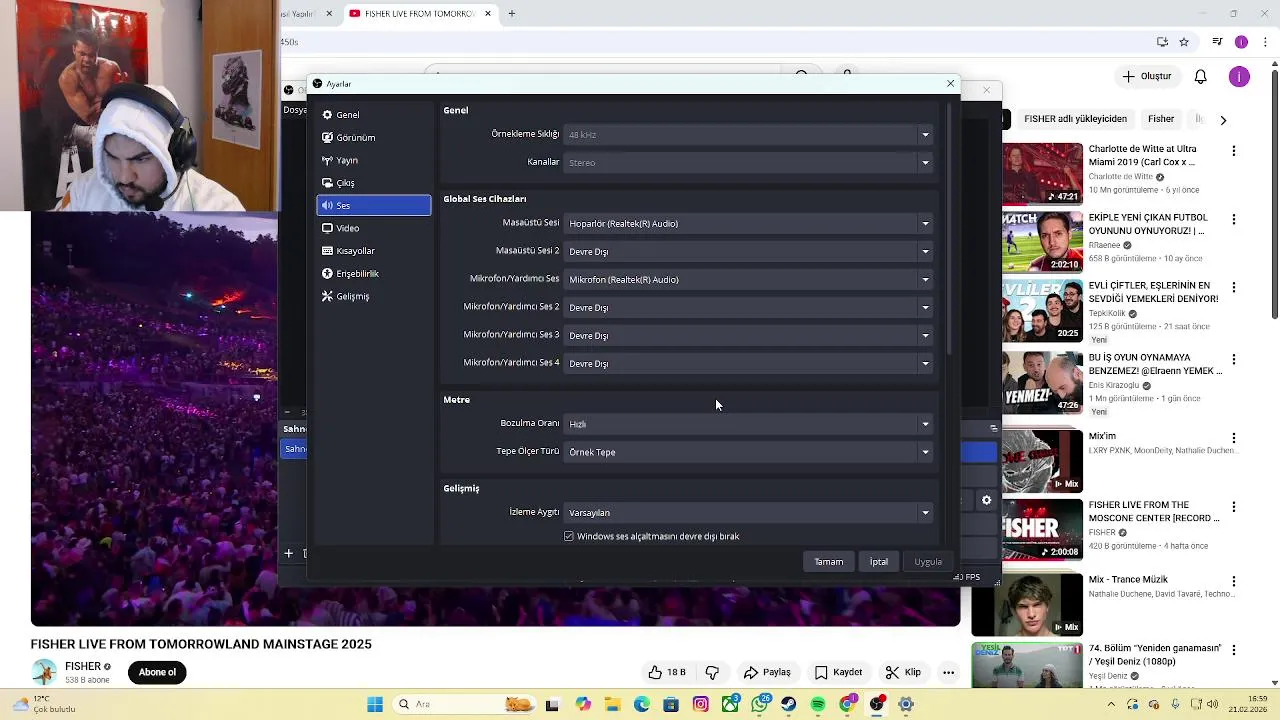Close the FISHER LIVE browser tab
1280x720 pixels.
[x=488, y=13]
